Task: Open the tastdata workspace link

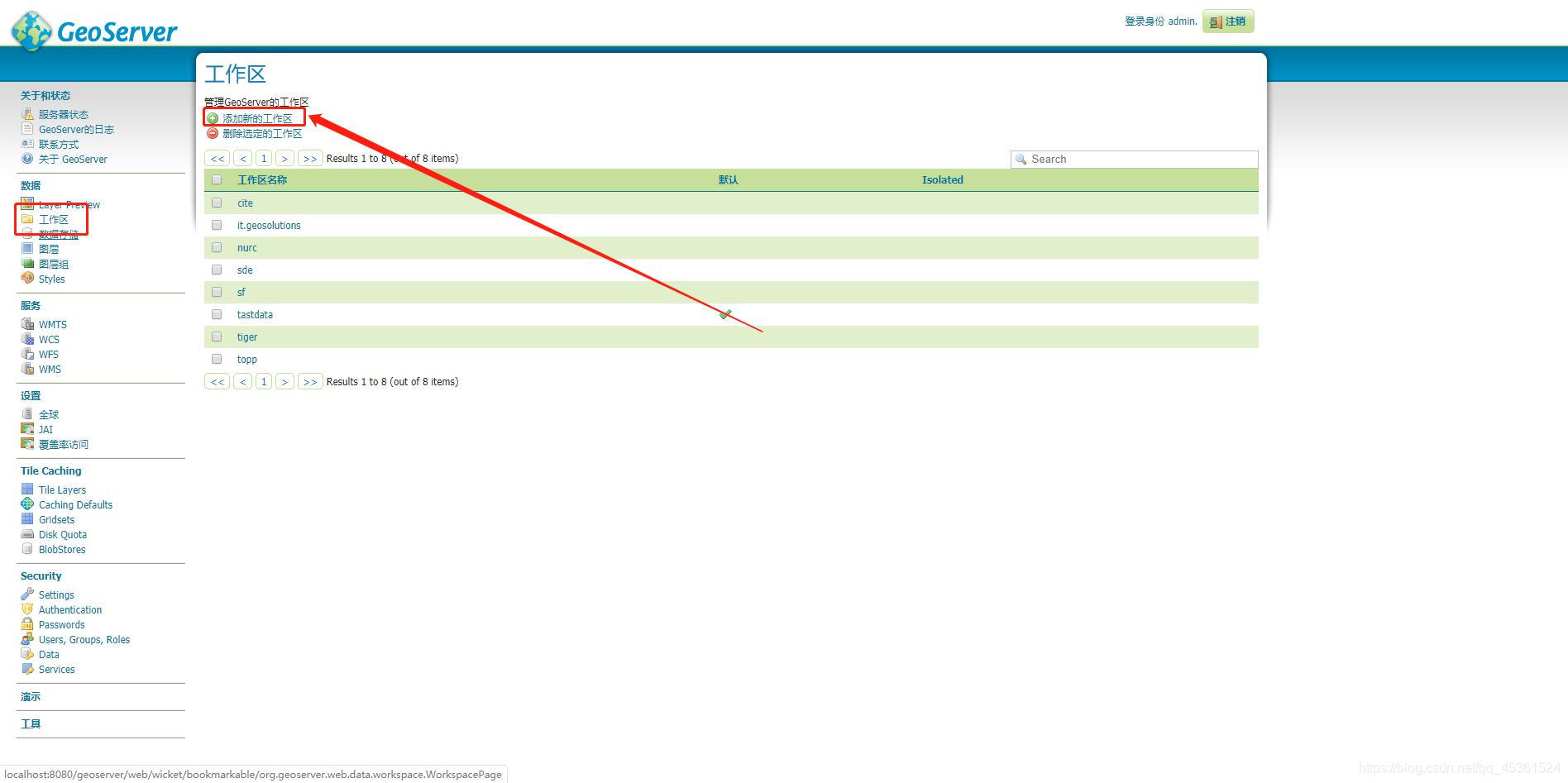Action: point(255,314)
